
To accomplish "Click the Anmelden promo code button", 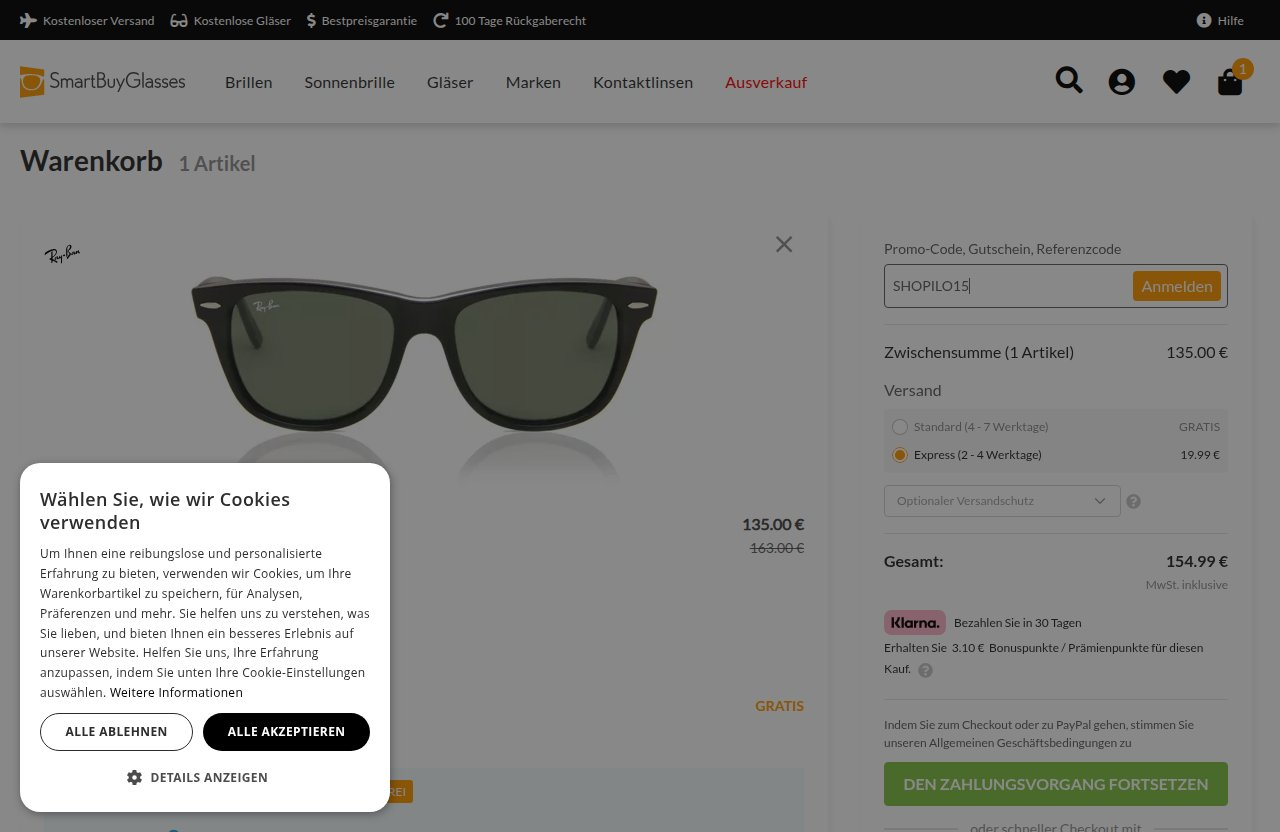I will [1176, 286].
